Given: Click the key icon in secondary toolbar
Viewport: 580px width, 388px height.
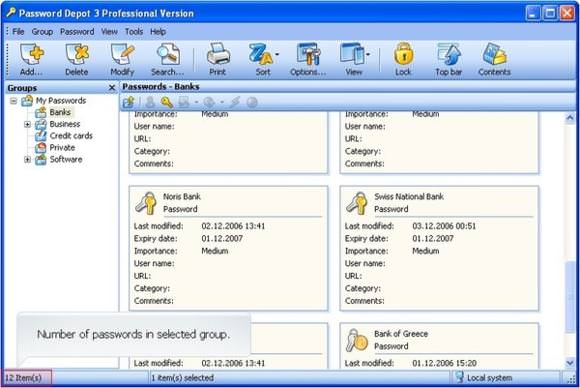Looking at the screenshot, I should pyautogui.click(x=167, y=102).
